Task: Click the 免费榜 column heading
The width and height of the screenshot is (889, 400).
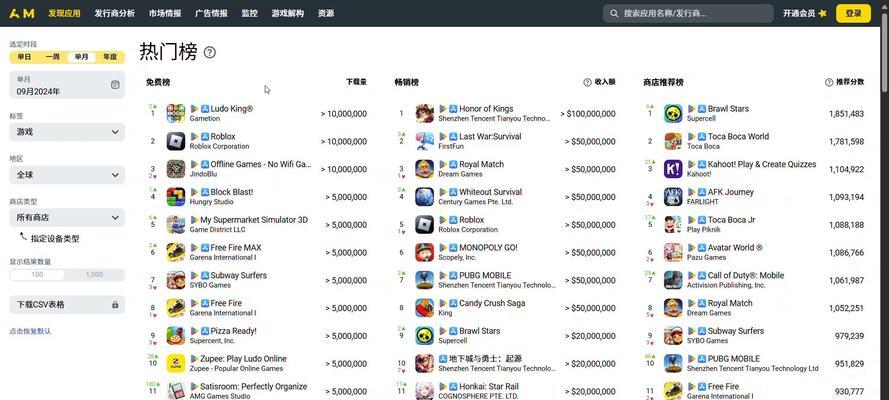Action: click(x=158, y=82)
